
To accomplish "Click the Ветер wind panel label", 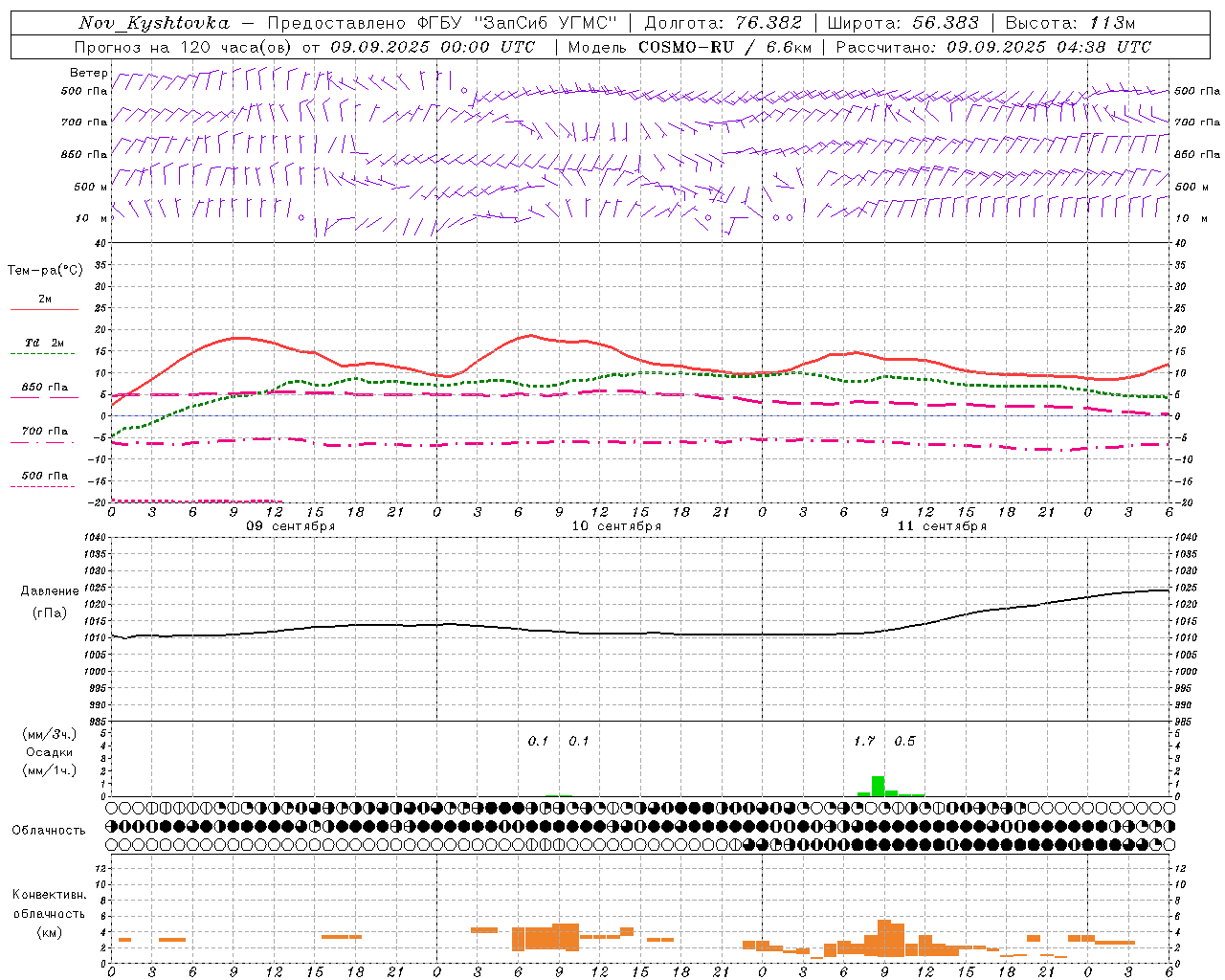I will [89, 73].
